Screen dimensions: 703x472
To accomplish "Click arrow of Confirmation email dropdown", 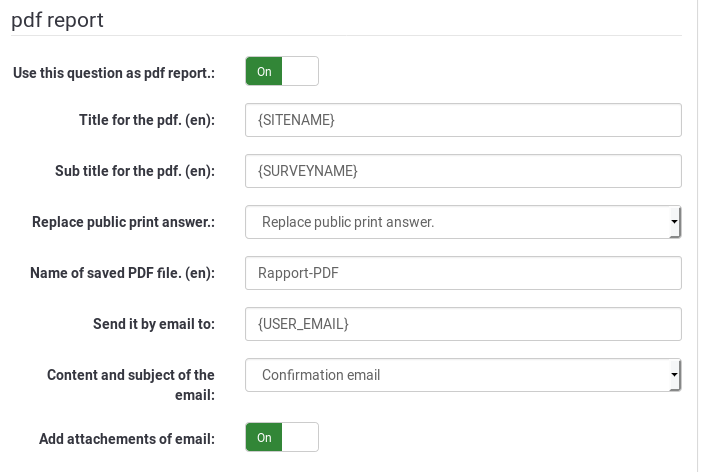I will [x=674, y=375].
